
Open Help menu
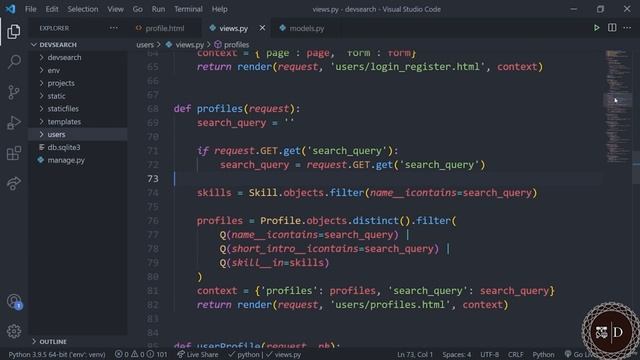click(x=220, y=9)
